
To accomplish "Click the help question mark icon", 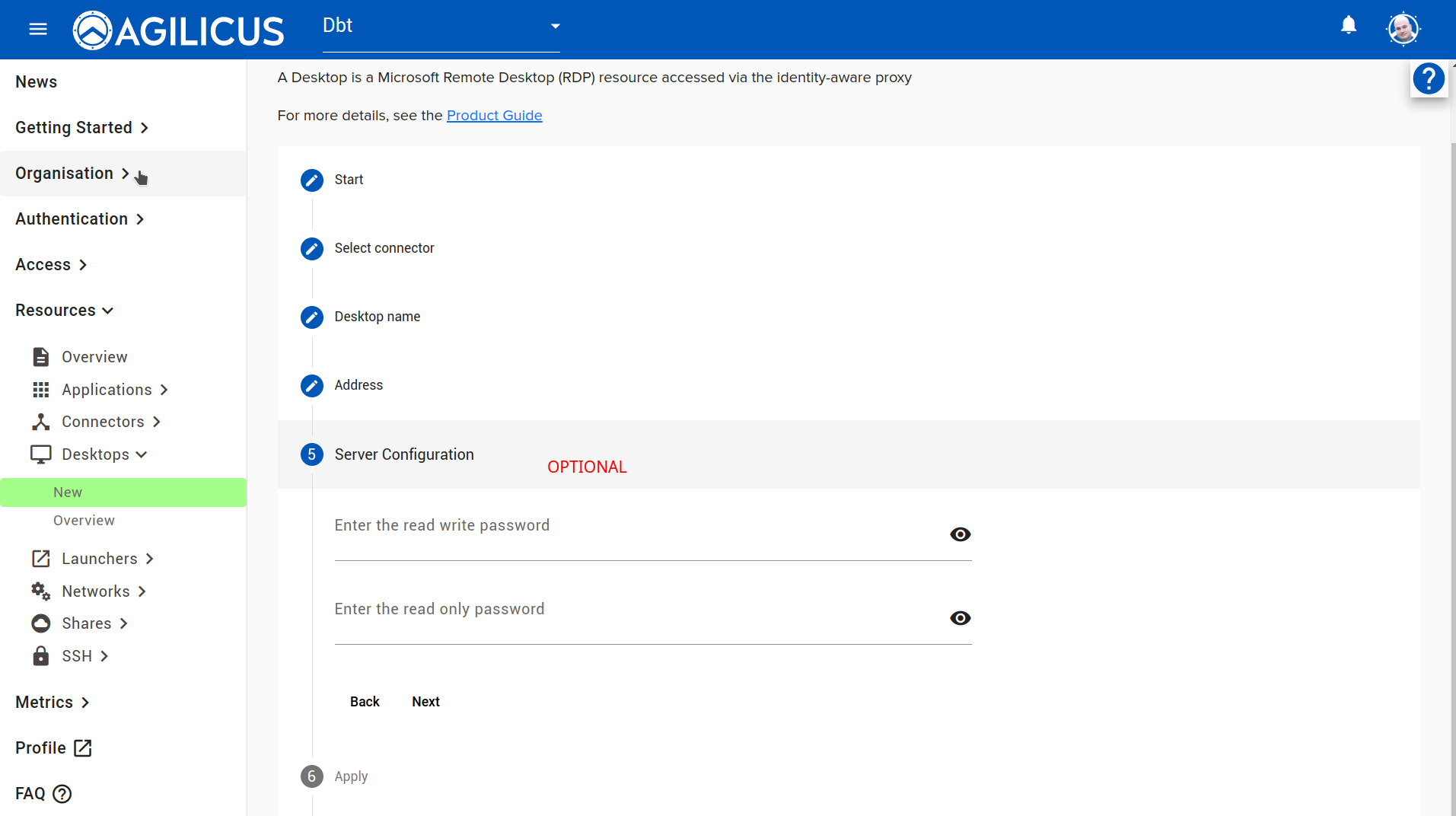I will point(1429,78).
